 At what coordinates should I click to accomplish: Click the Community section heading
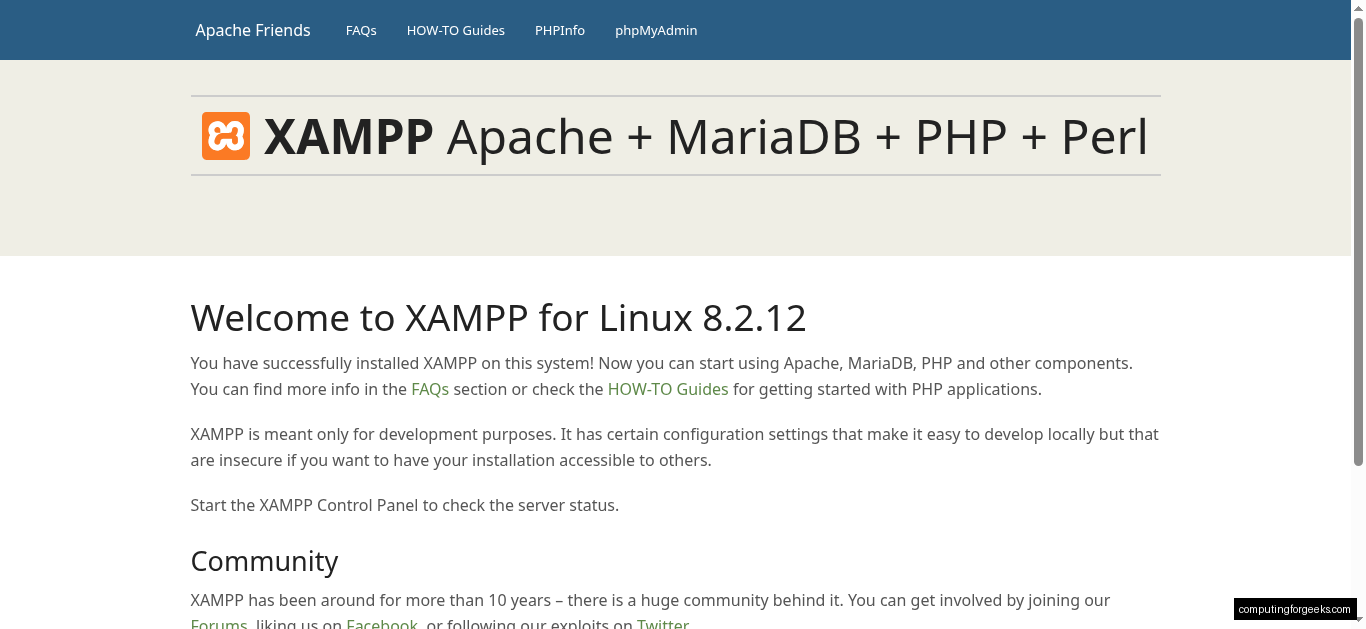[x=264, y=561]
